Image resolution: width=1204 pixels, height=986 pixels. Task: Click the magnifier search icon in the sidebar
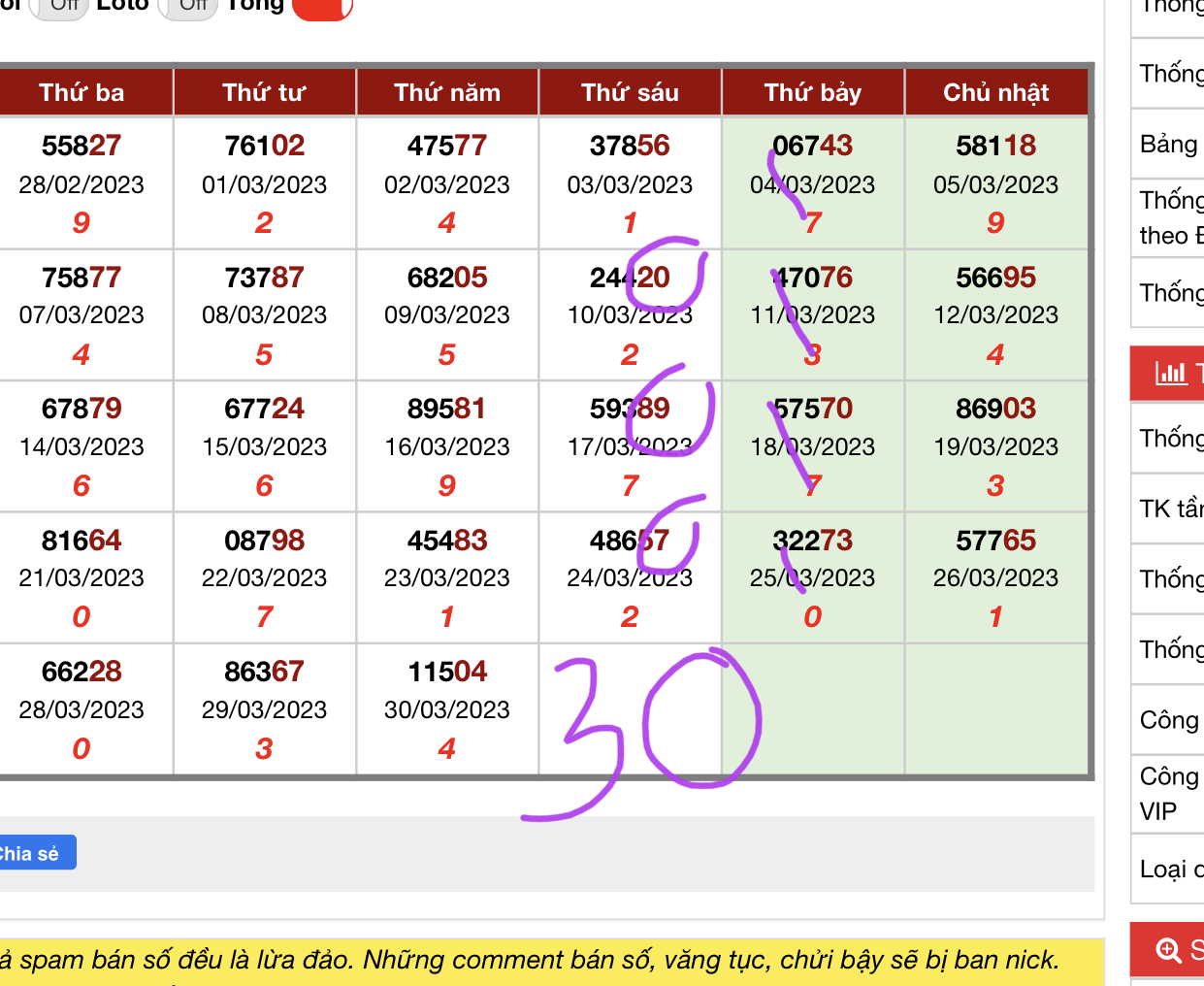(x=1168, y=949)
